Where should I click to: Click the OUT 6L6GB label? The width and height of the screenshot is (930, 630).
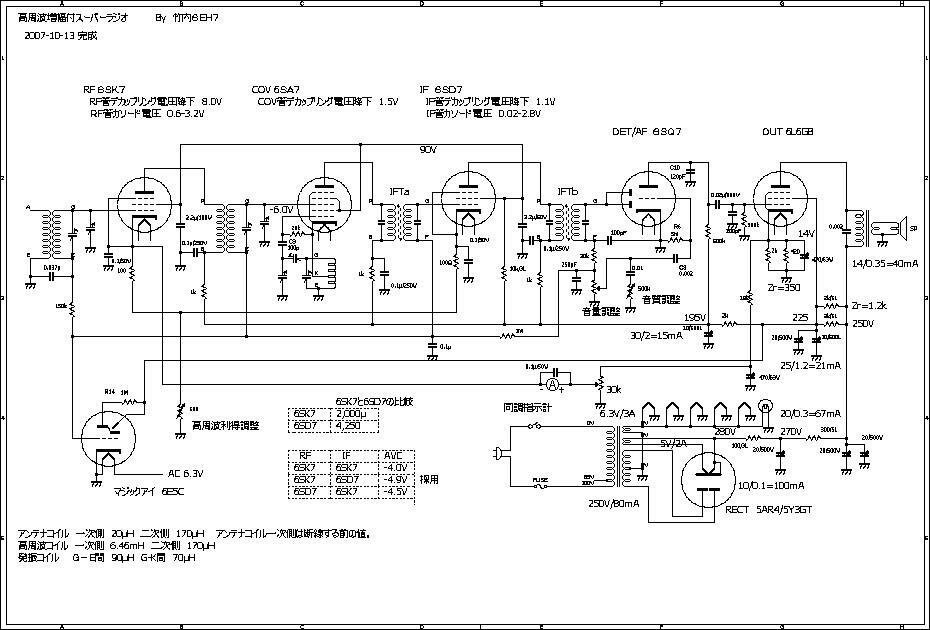pyautogui.click(x=788, y=132)
